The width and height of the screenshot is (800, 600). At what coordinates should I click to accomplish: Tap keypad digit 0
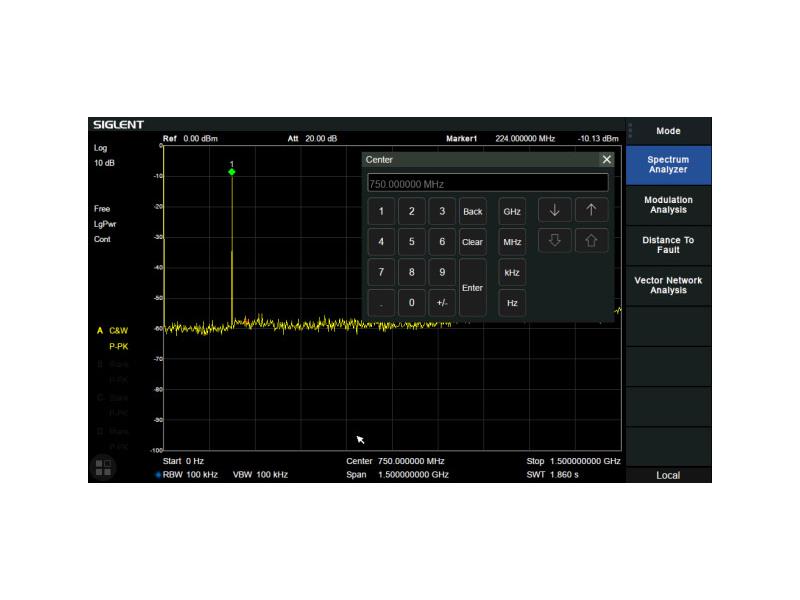(x=411, y=303)
